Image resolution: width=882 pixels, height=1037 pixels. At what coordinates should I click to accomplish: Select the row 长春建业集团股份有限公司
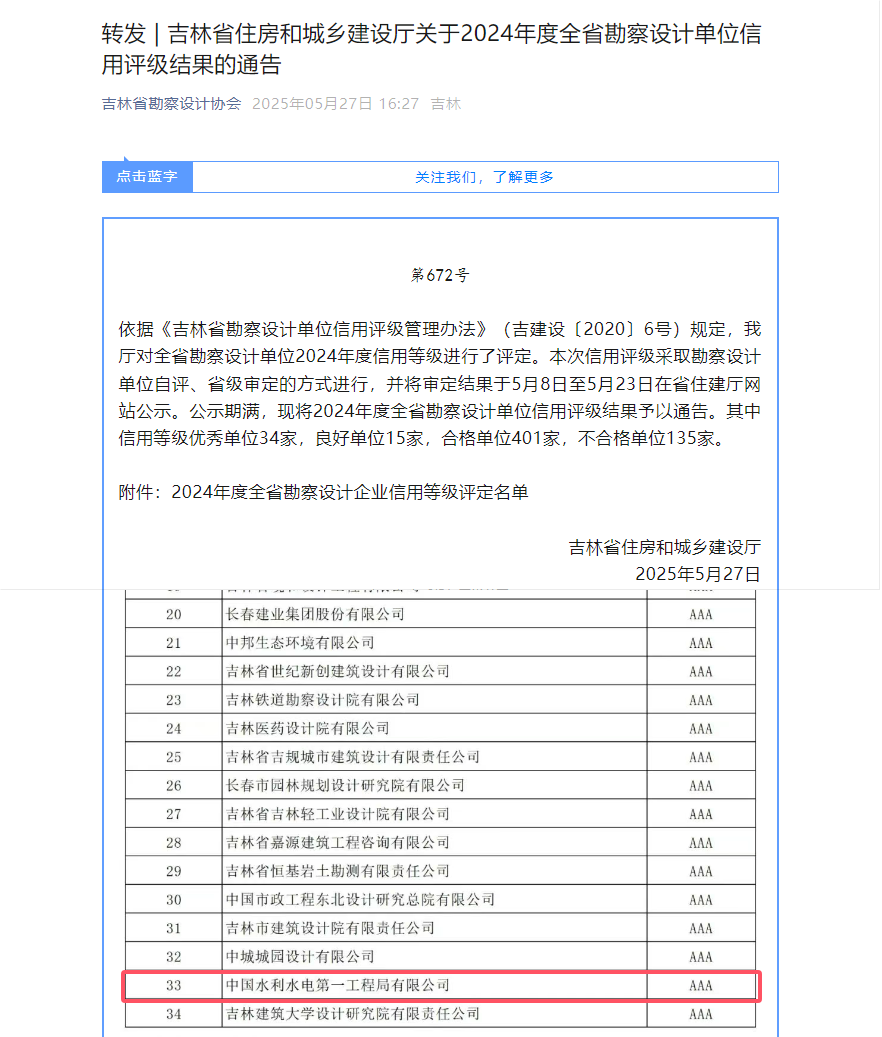pos(440,614)
